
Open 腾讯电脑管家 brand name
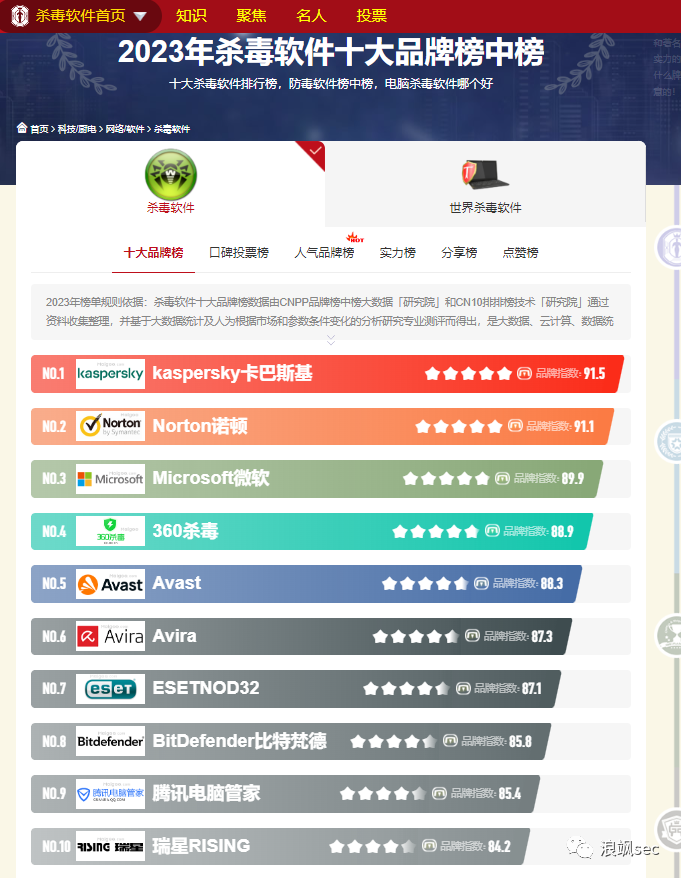tap(206, 793)
